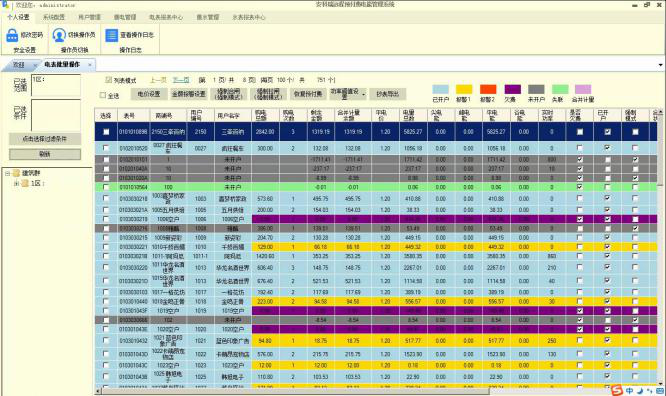Click the 表号 column header
The image size is (666, 396).
[x=133, y=115]
